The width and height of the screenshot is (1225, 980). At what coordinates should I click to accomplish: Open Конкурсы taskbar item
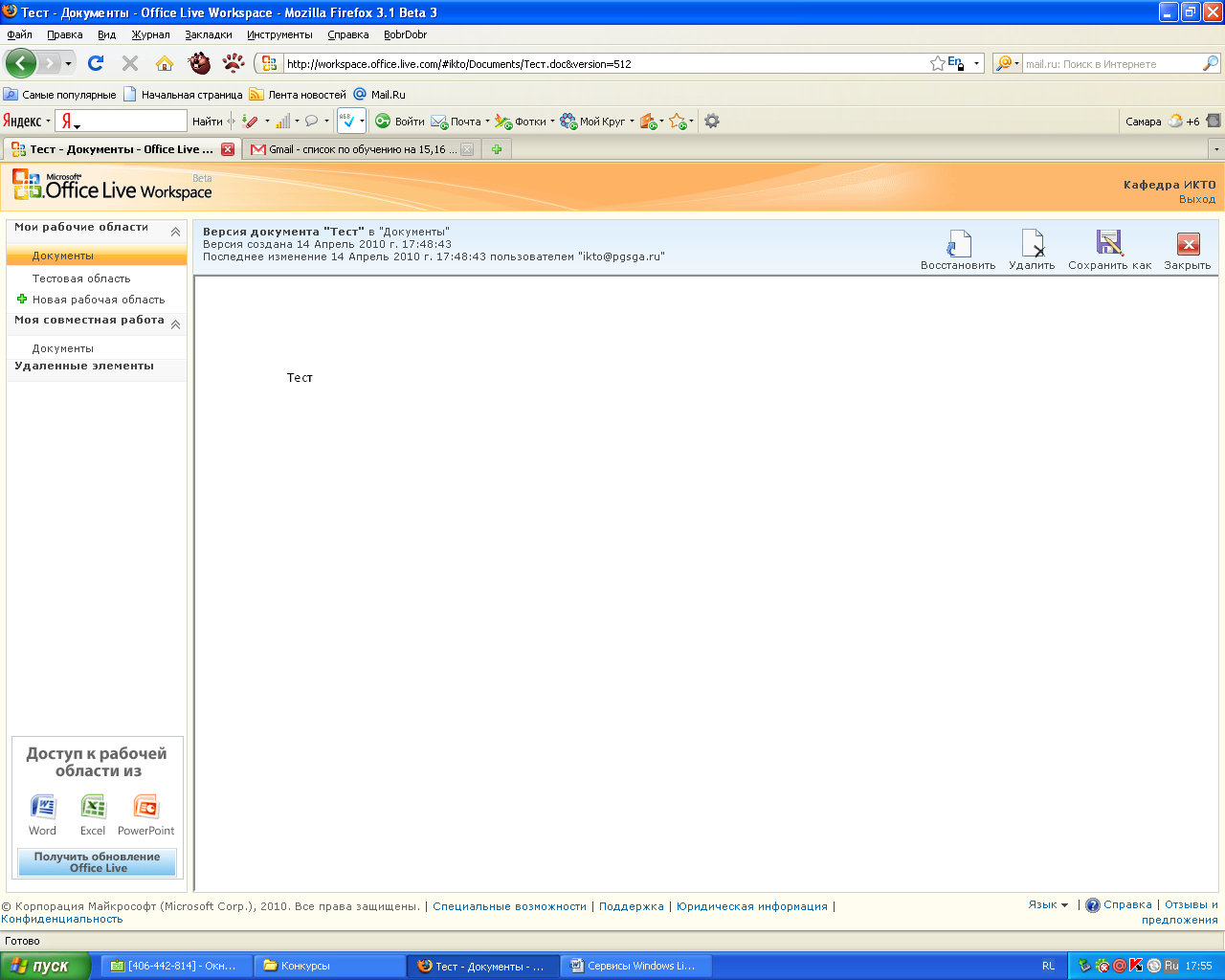(x=329, y=966)
